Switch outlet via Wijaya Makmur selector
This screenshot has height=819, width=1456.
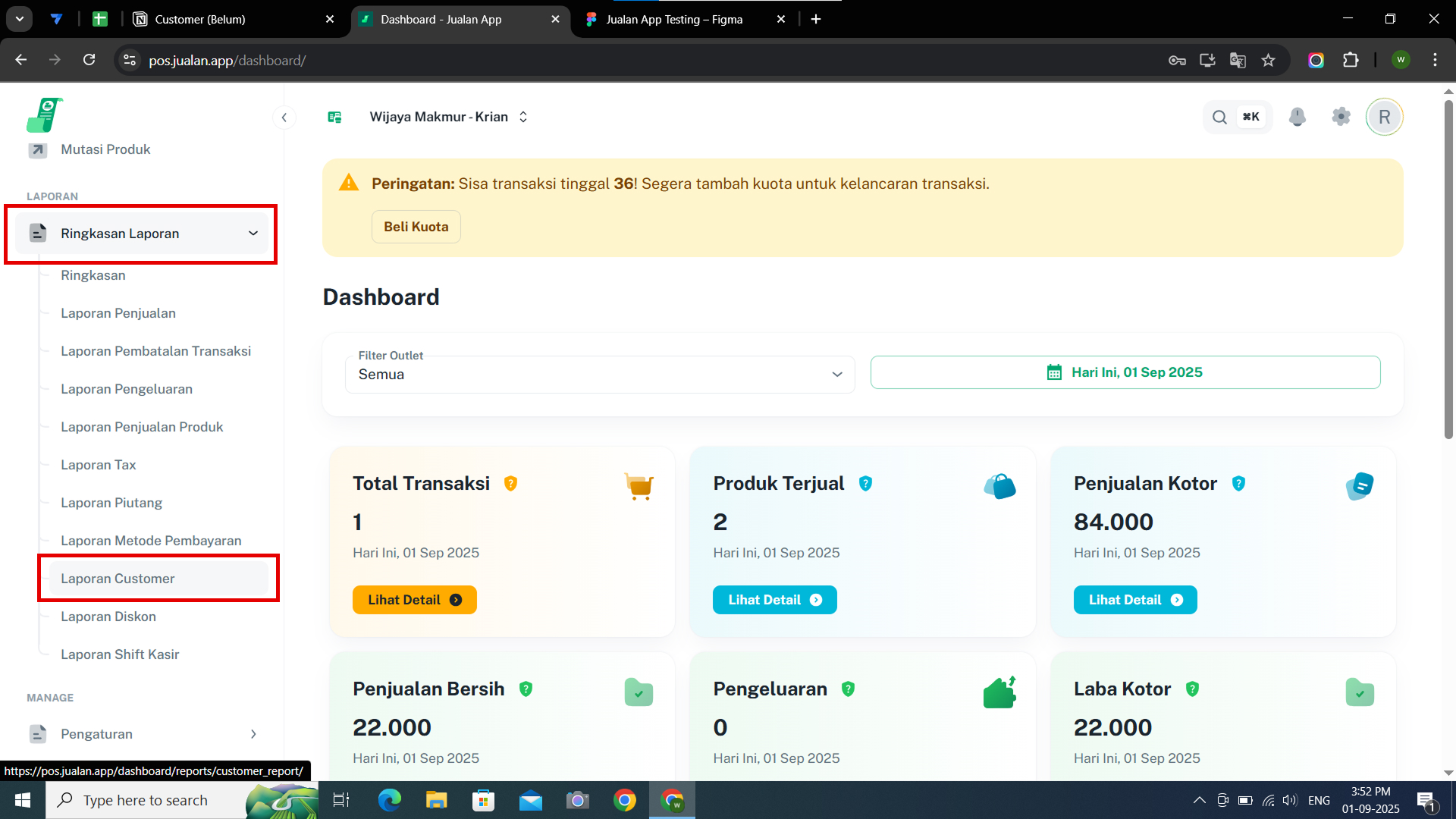[x=447, y=117]
